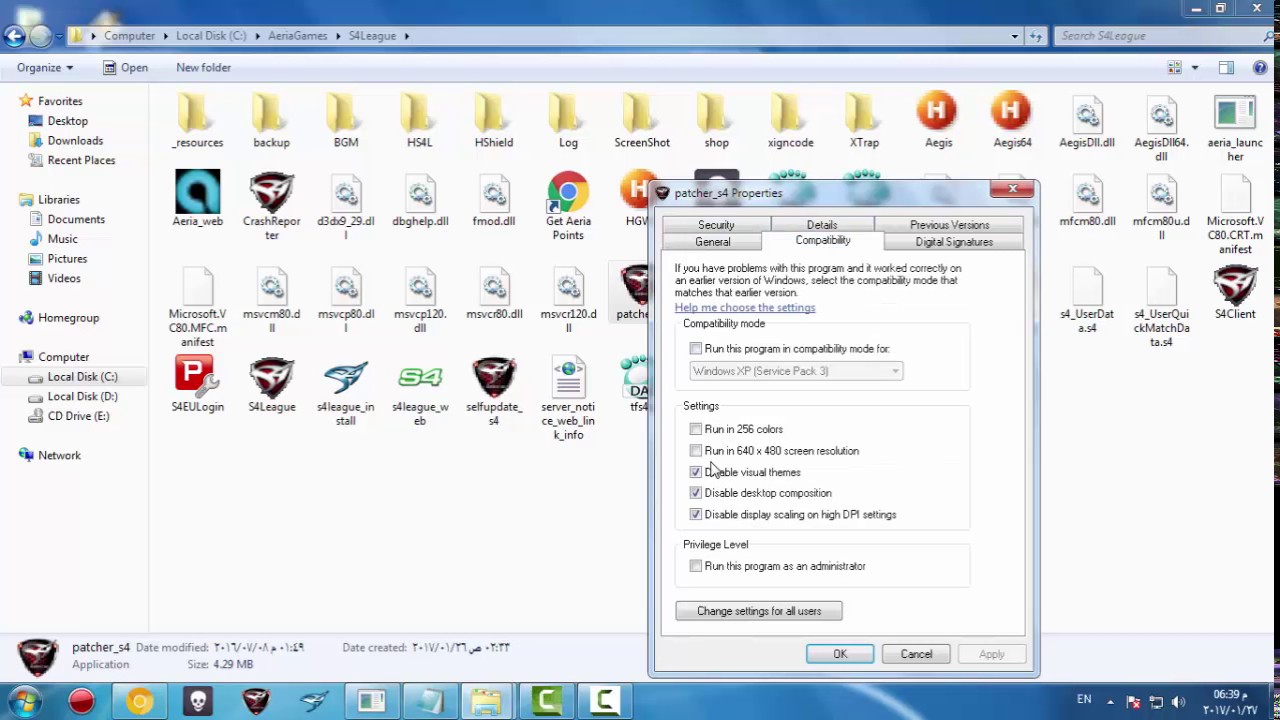Select the S4EULogin application icon

pyautogui.click(x=197, y=377)
